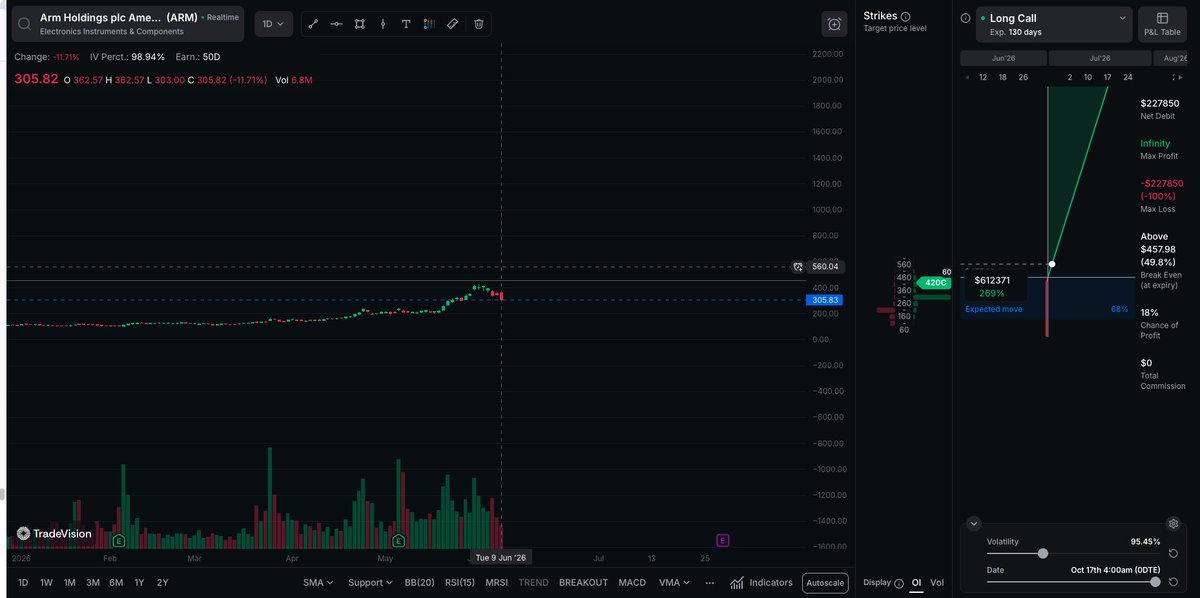Set chart range to 2Y
1200x598 pixels.
[x=162, y=583]
